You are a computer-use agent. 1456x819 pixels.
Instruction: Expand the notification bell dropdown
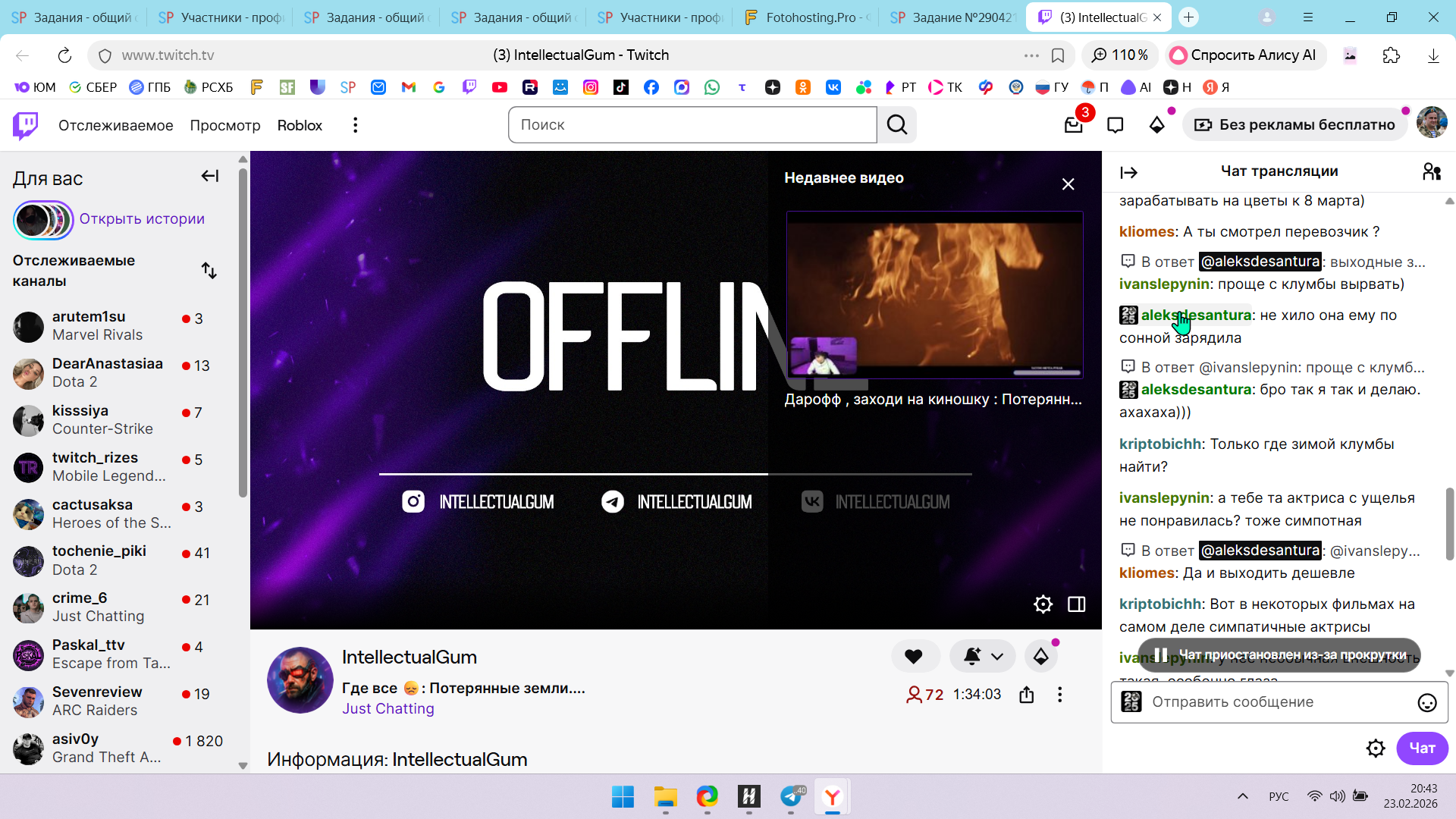[x=996, y=657]
